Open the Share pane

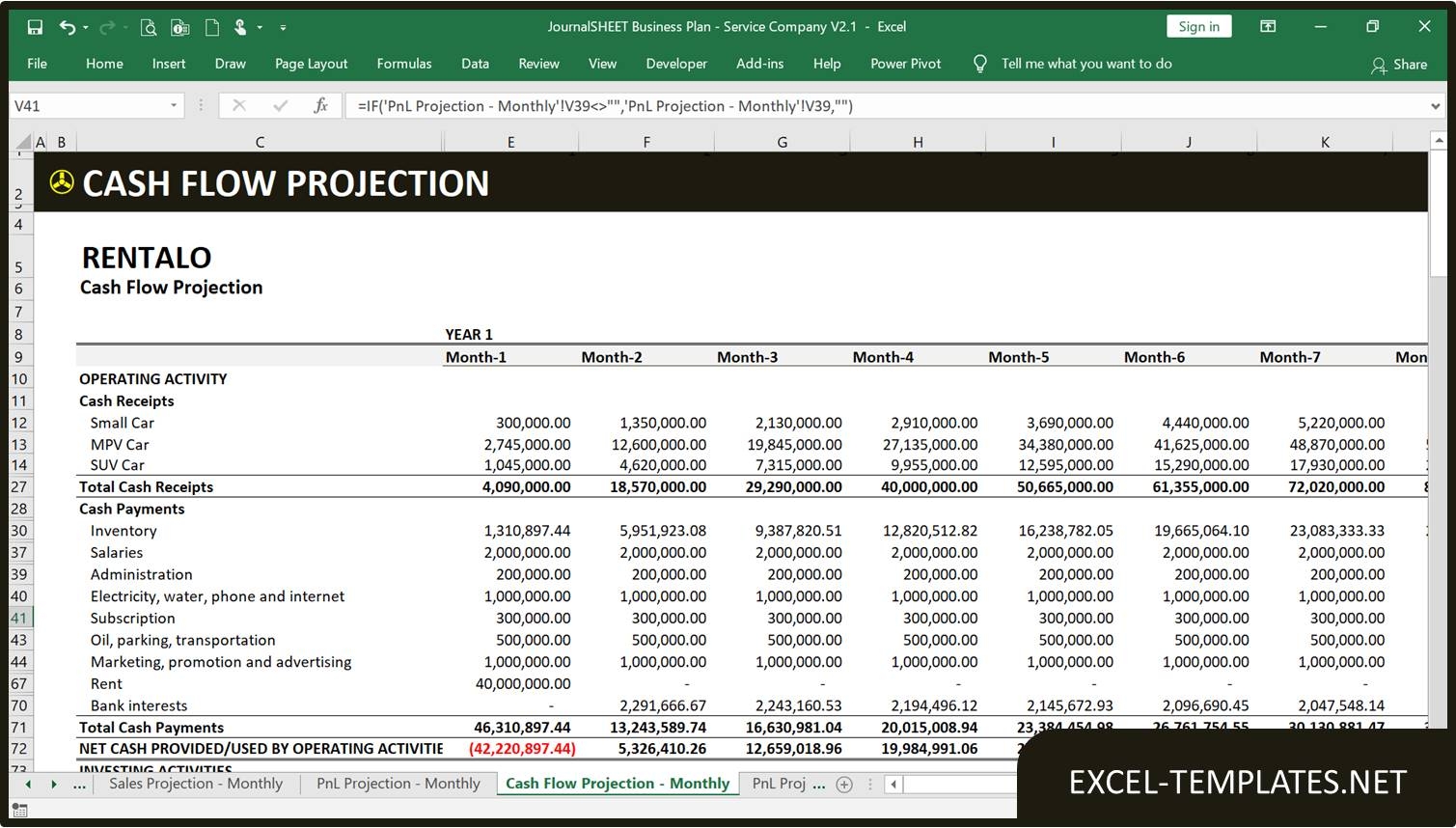pyautogui.click(x=1400, y=65)
